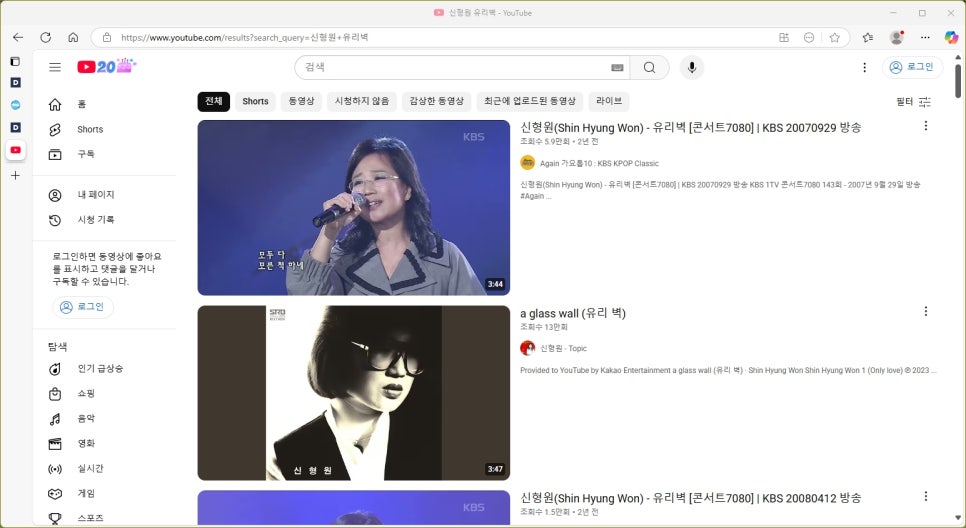The height and width of the screenshot is (528, 966).
Task: Click the browser address bar URL
Action: tap(245, 38)
